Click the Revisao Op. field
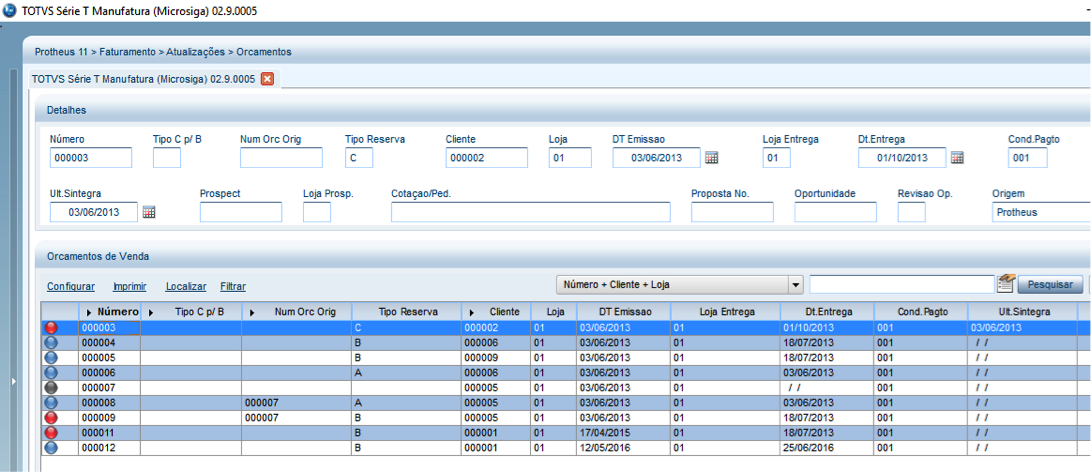The width and height of the screenshot is (1091, 472). point(911,212)
